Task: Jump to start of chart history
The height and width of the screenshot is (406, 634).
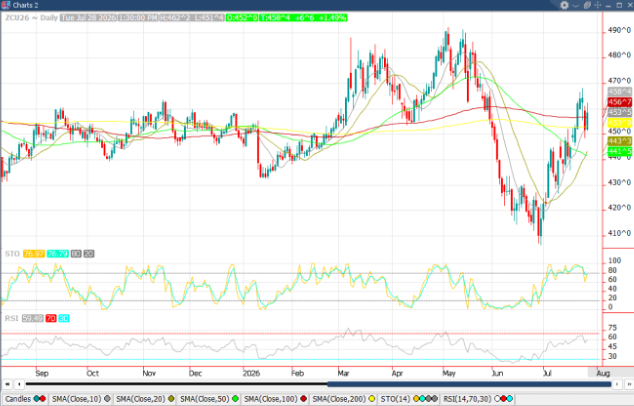Action: [x=7, y=384]
